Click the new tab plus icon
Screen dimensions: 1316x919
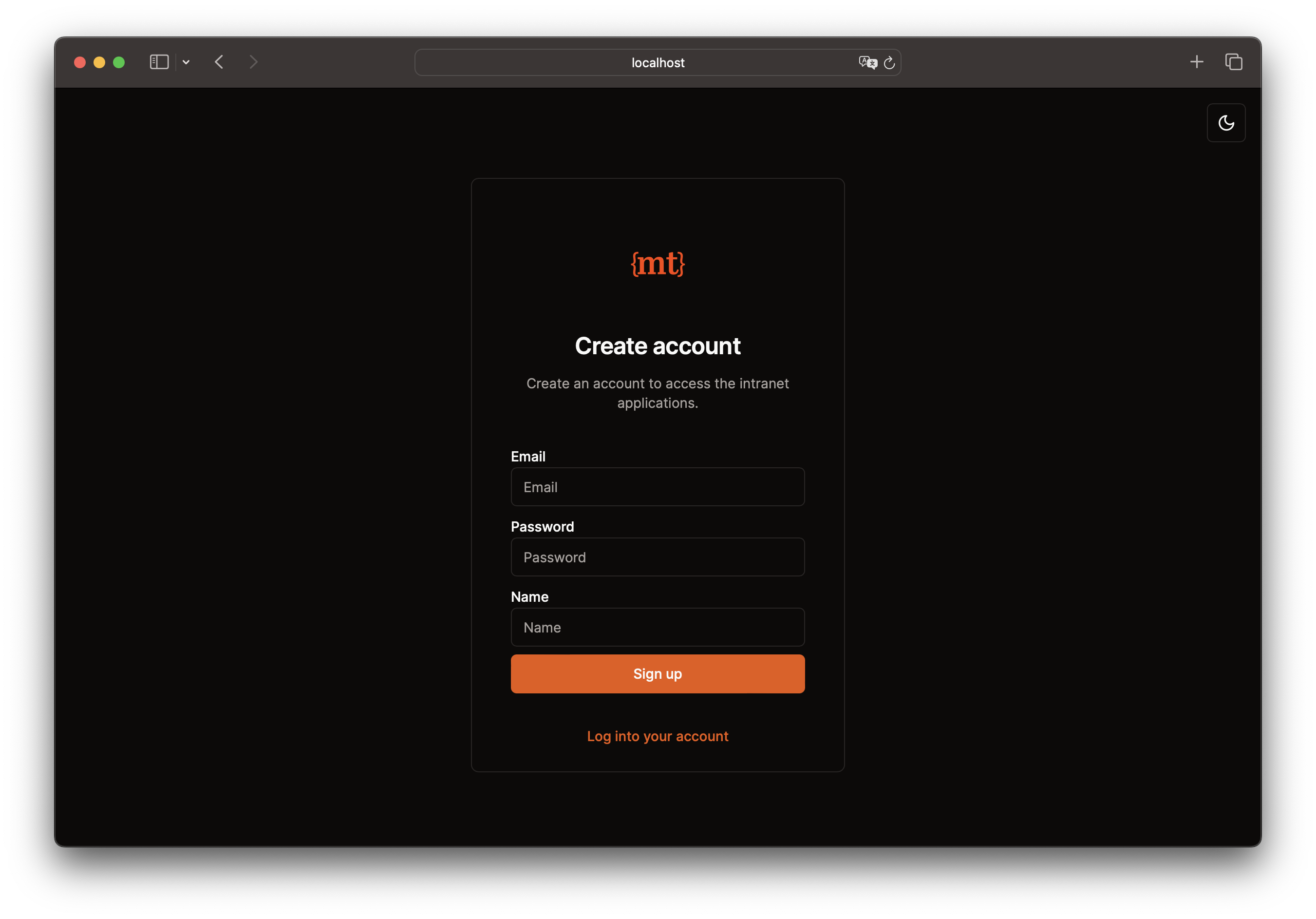1196,61
